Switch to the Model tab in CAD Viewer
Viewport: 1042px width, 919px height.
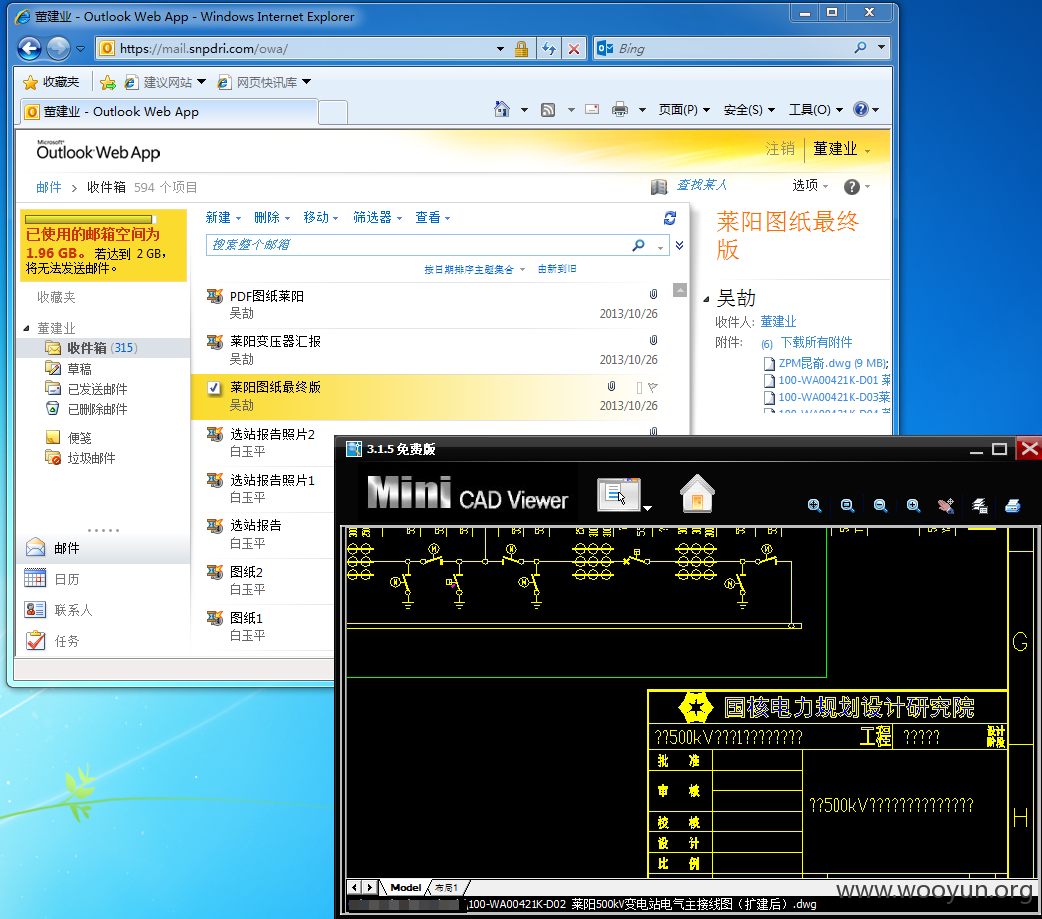click(x=405, y=887)
